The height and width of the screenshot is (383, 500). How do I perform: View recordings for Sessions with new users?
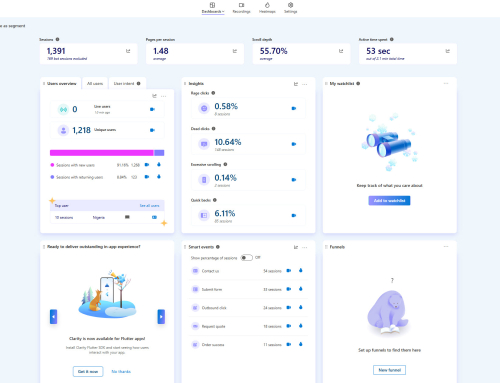(147, 165)
